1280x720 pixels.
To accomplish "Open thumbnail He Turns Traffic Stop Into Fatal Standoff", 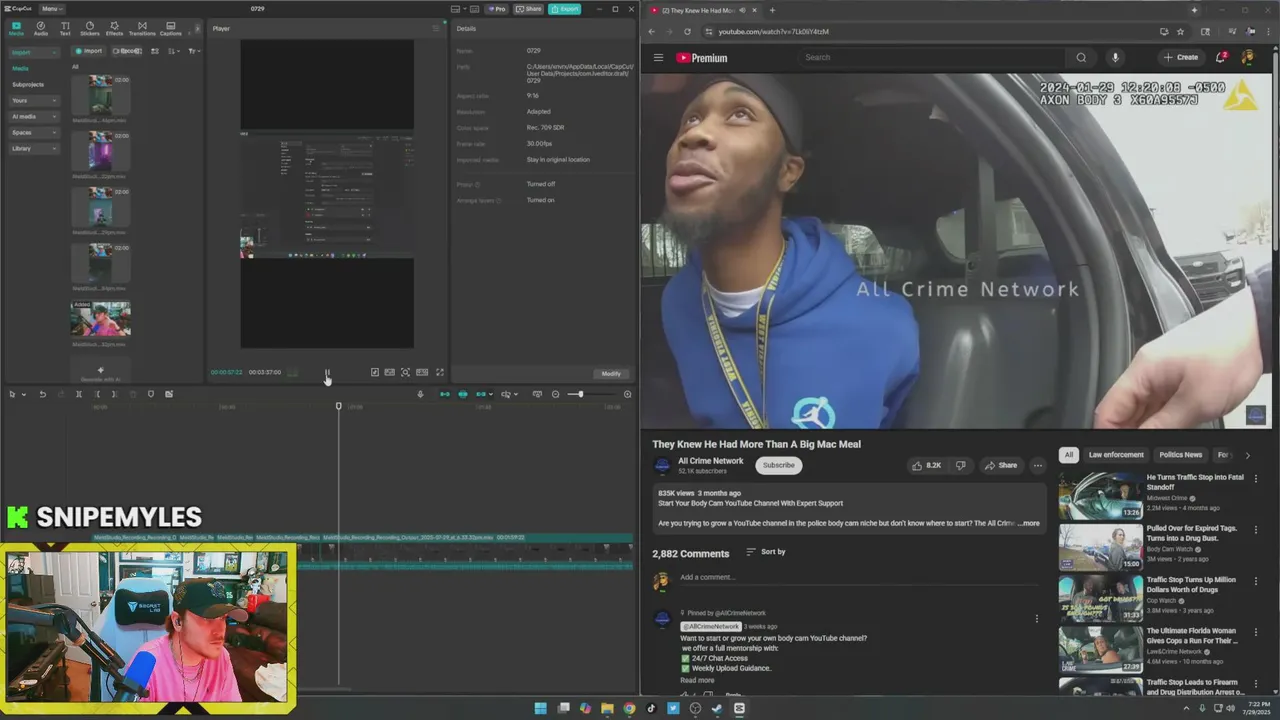I will point(1100,495).
